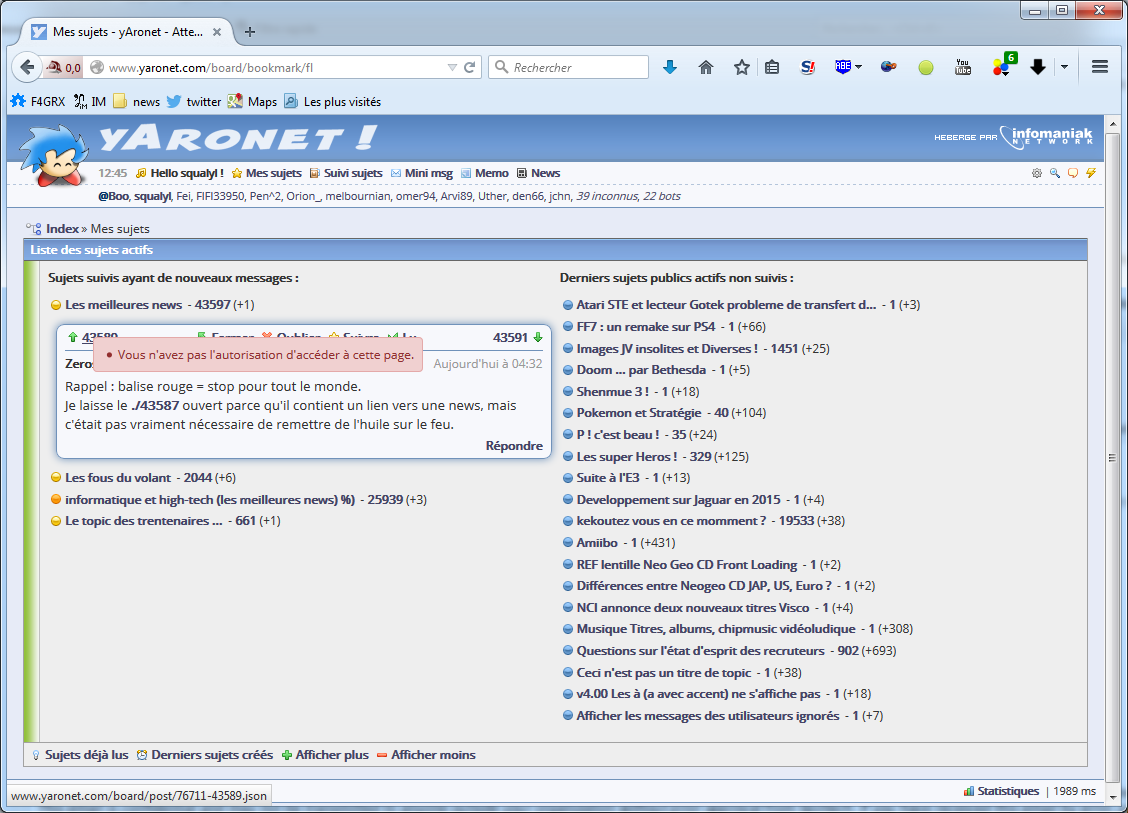The width and height of the screenshot is (1128, 813).
Task: Click the Firefox home icon
Action: [706, 67]
